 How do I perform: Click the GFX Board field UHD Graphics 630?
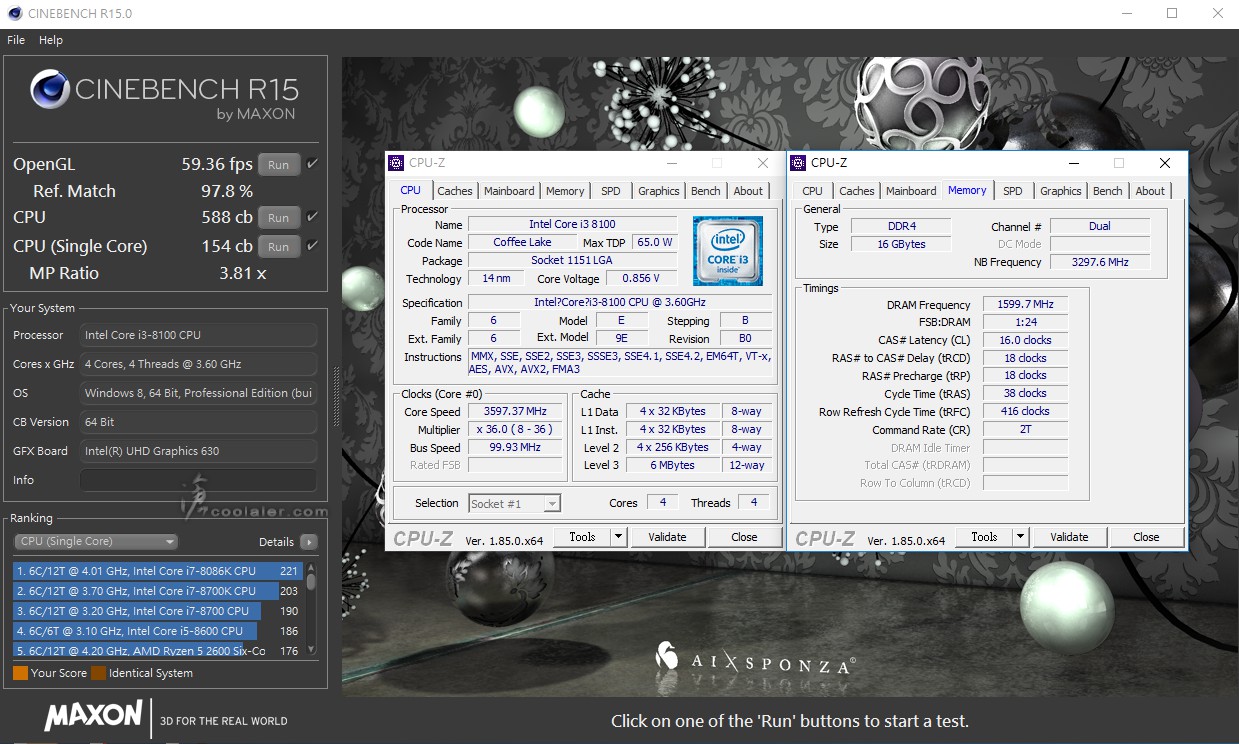click(x=198, y=451)
